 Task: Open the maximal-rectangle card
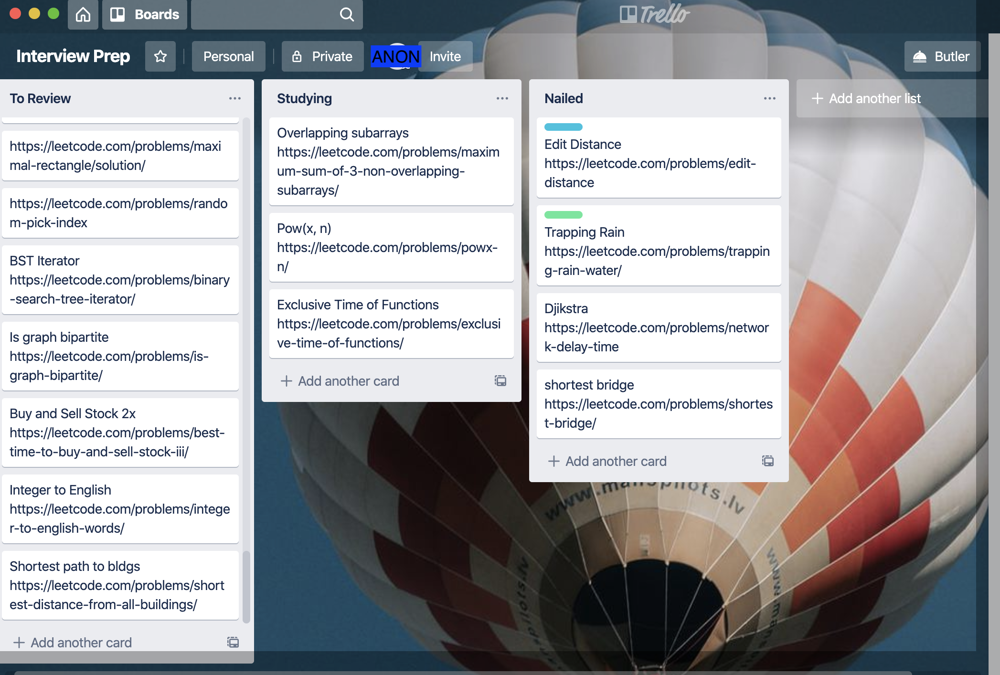[x=121, y=156]
